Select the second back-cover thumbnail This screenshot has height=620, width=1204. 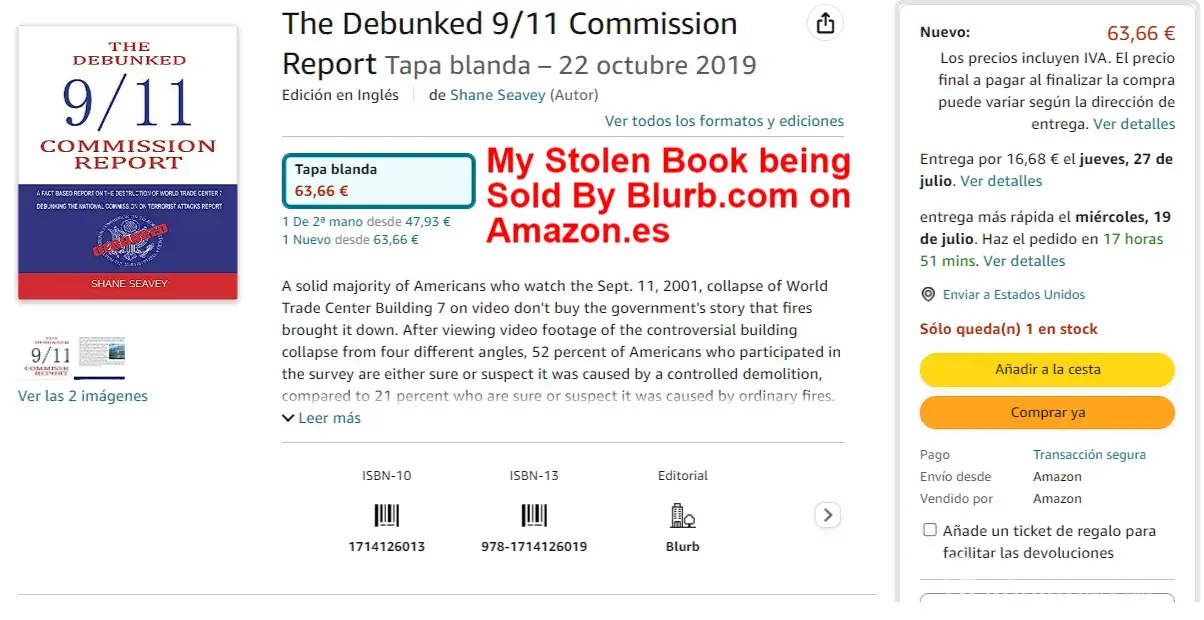pos(102,357)
